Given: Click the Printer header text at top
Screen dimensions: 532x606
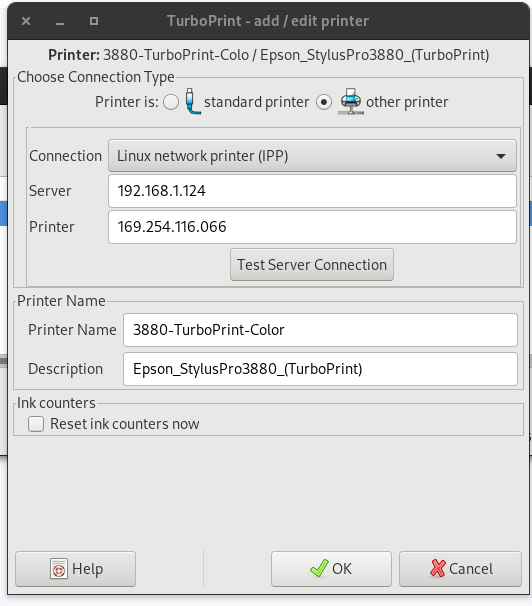Looking at the screenshot, I should pos(269,55).
